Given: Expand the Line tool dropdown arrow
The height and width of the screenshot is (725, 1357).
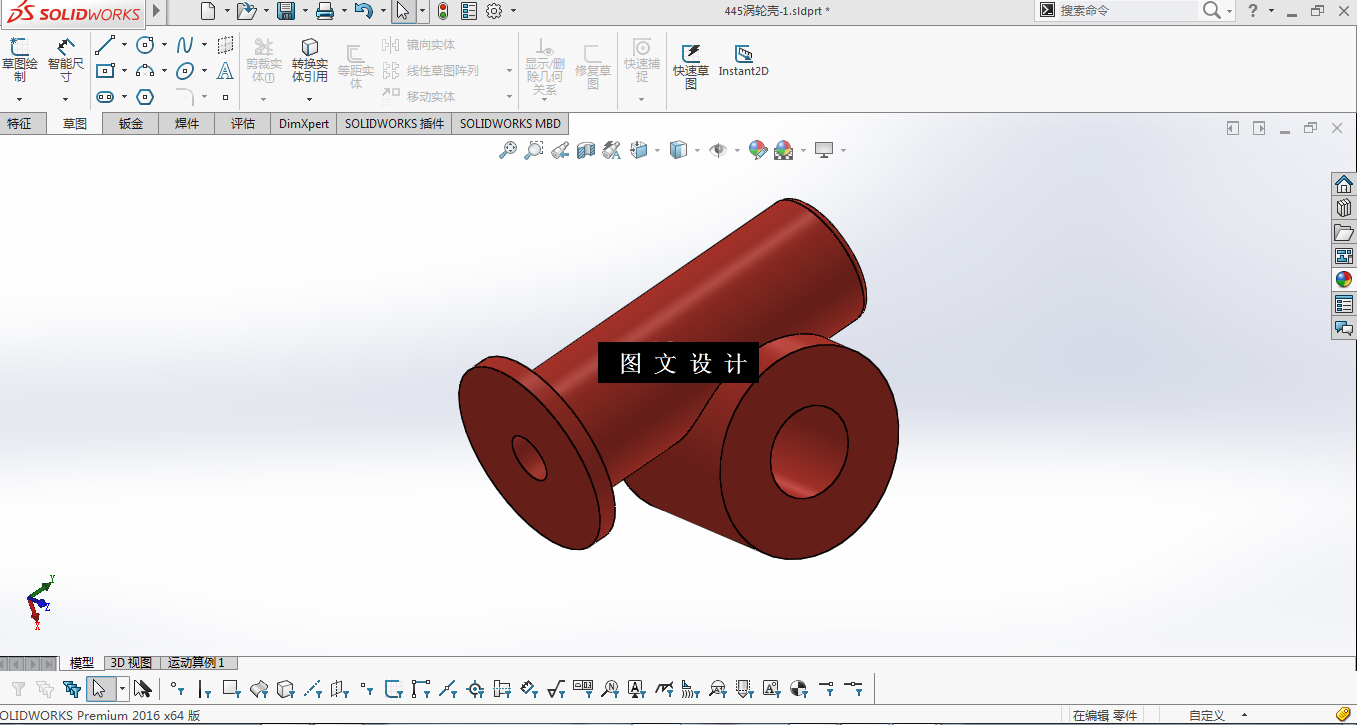Looking at the screenshot, I should tap(124, 45).
